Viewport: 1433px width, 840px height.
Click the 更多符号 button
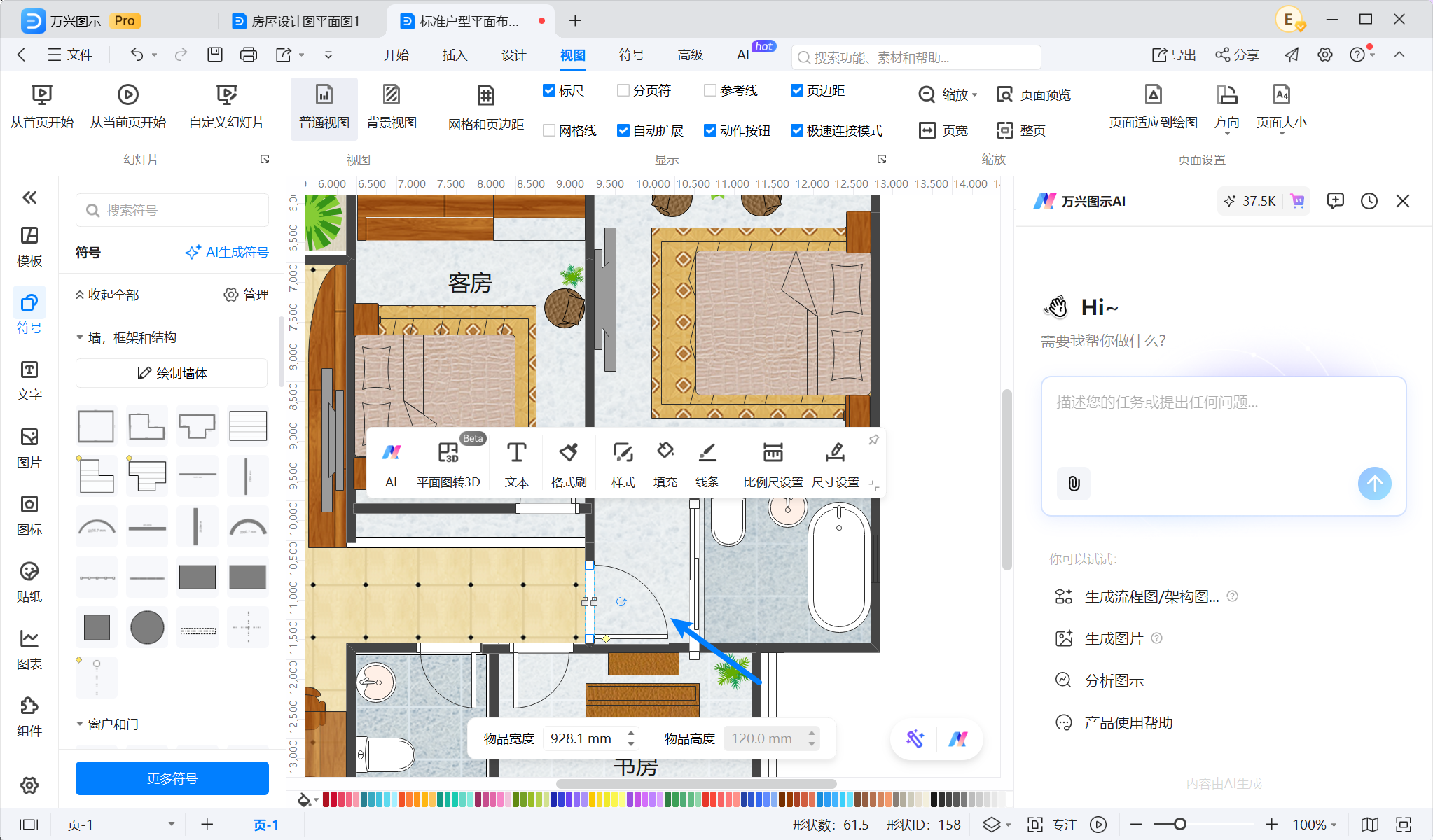pyautogui.click(x=172, y=778)
